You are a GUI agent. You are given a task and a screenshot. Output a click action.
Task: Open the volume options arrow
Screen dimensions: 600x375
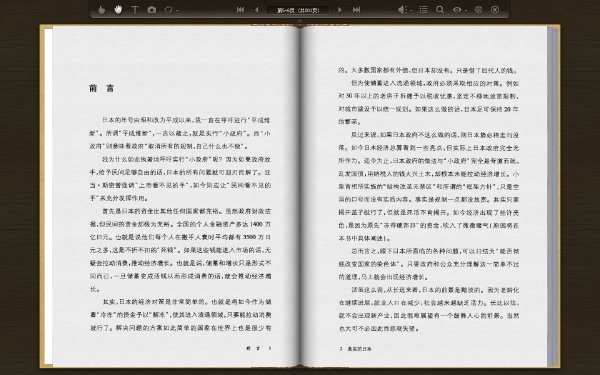[x=411, y=10]
